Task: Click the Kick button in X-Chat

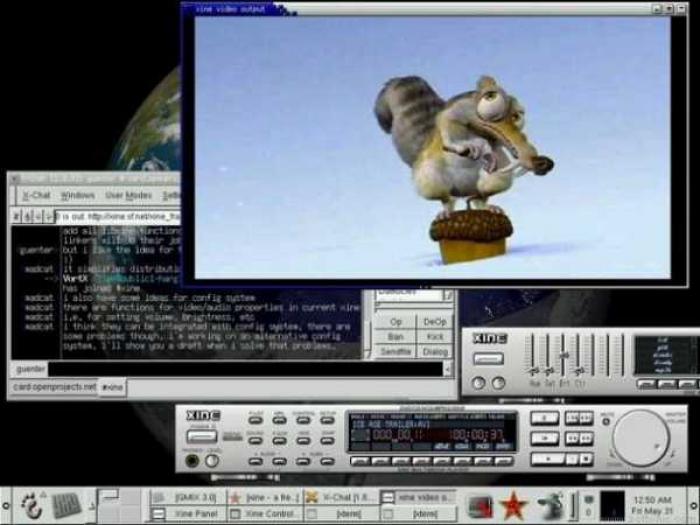Action: tap(435, 337)
